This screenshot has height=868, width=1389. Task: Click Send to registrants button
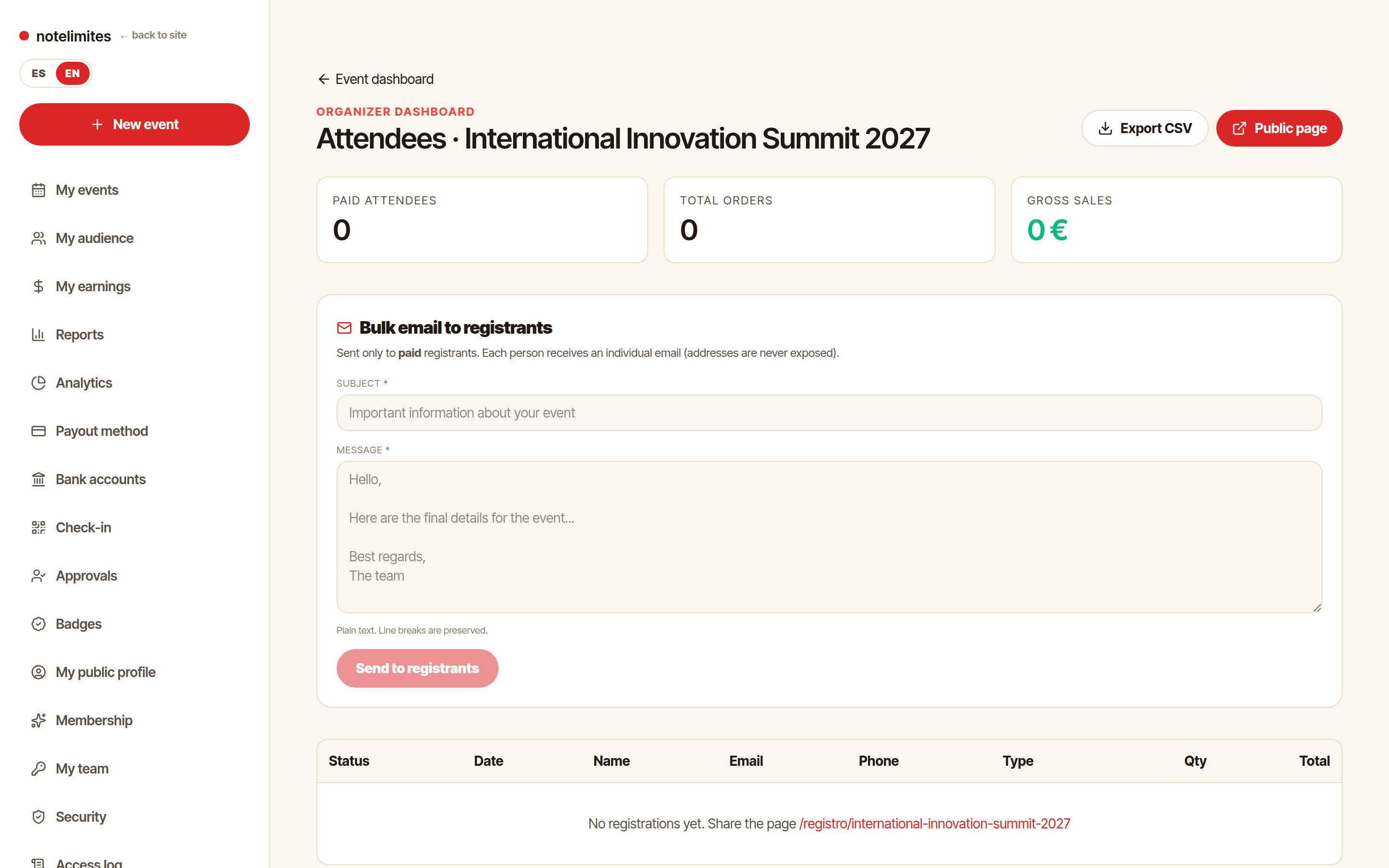coord(417,668)
